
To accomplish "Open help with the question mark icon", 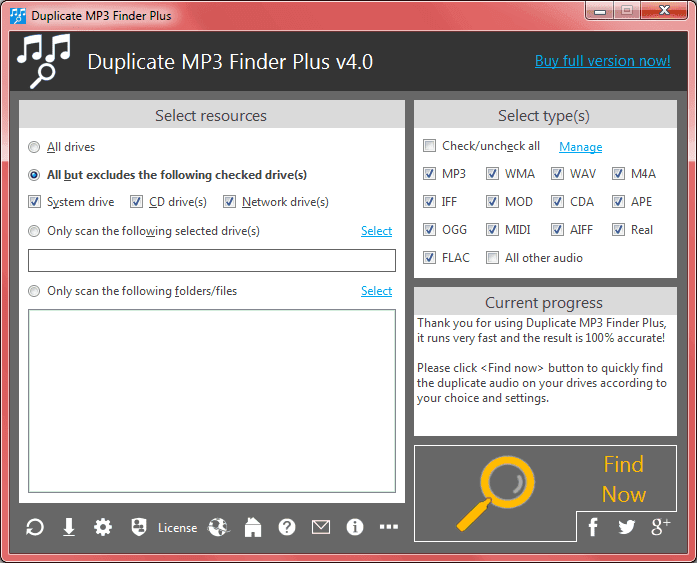I will tap(287, 527).
